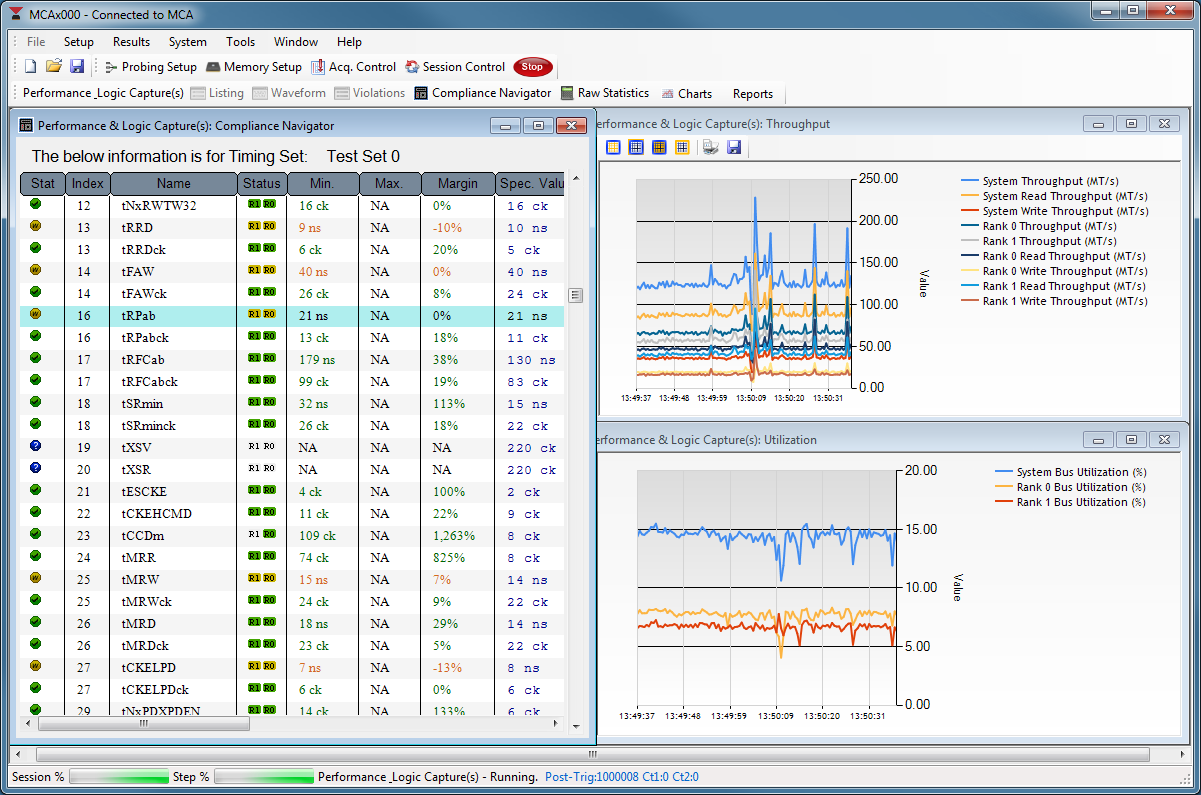This screenshot has width=1201, height=795.
Task: Open the Acq. Control panel
Action: pyautogui.click(x=353, y=67)
